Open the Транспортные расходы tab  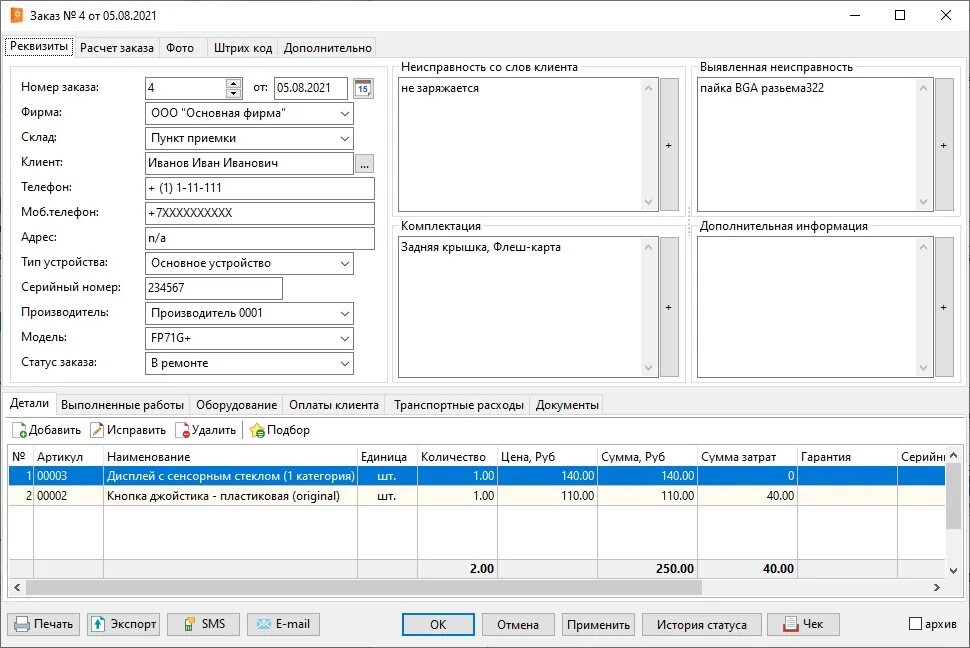point(458,405)
